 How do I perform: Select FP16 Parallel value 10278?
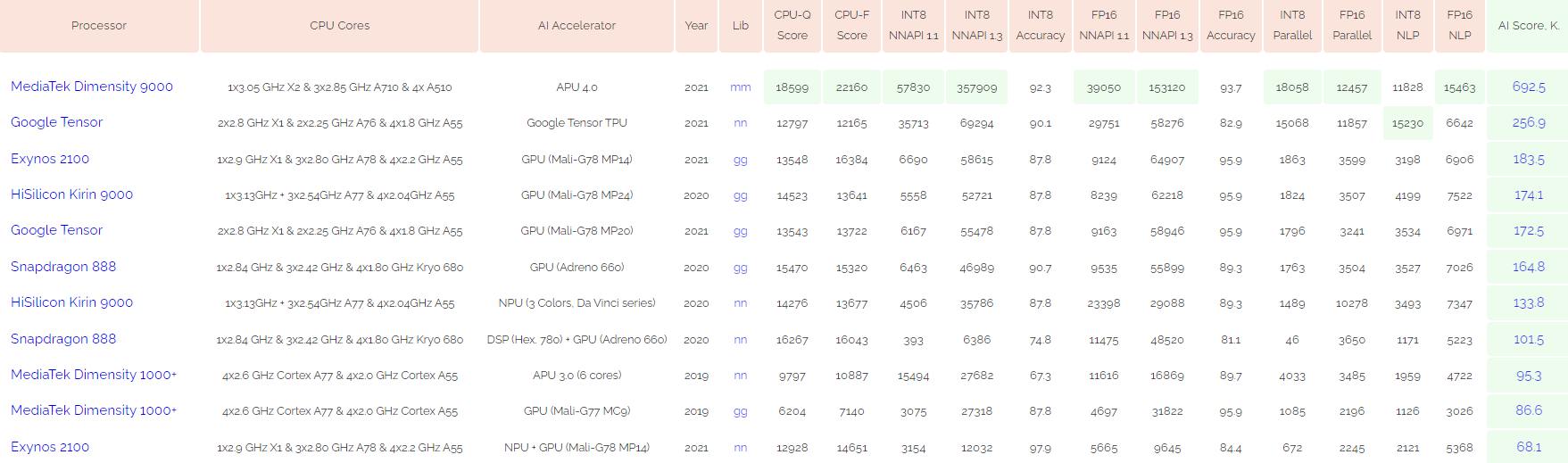click(1352, 303)
